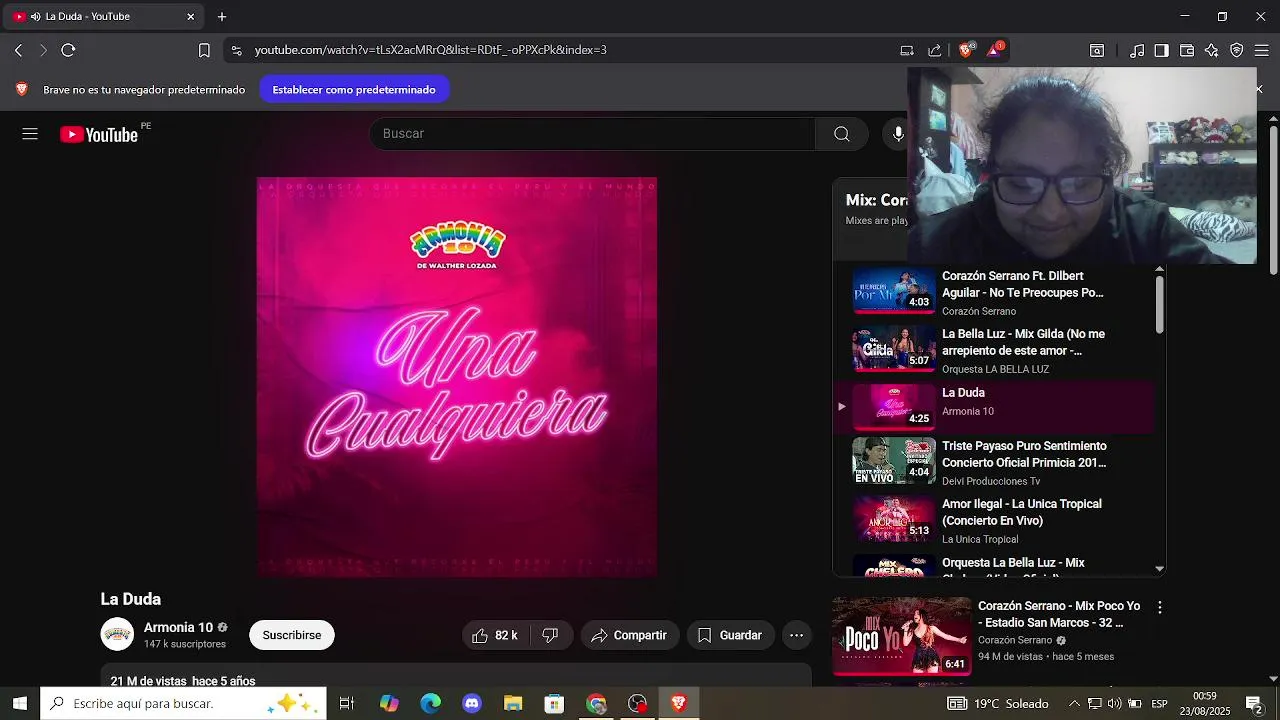Open Brave Wallet icon

[1187, 50]
